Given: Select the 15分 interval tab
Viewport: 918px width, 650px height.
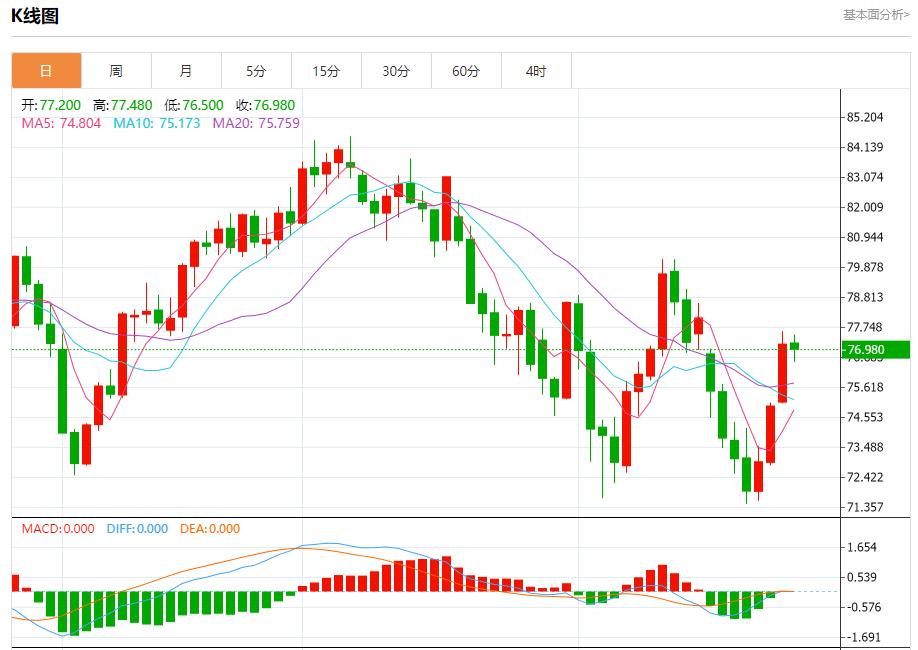Looking at the screenshot, I should 326,71.
